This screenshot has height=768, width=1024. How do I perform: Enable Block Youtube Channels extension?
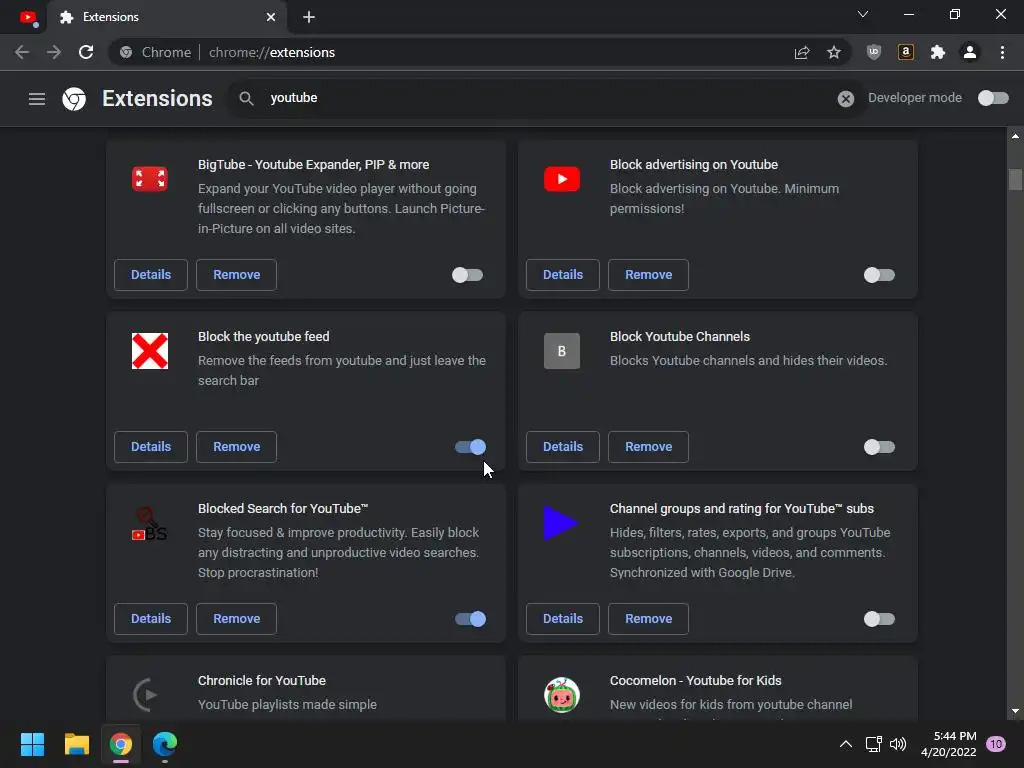879,447
